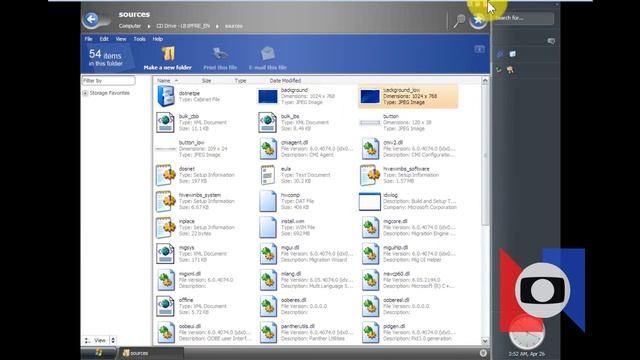The image size is (640, 360).
Task: Select the migsys XML document icon
Action: click(x=165, y=253)
